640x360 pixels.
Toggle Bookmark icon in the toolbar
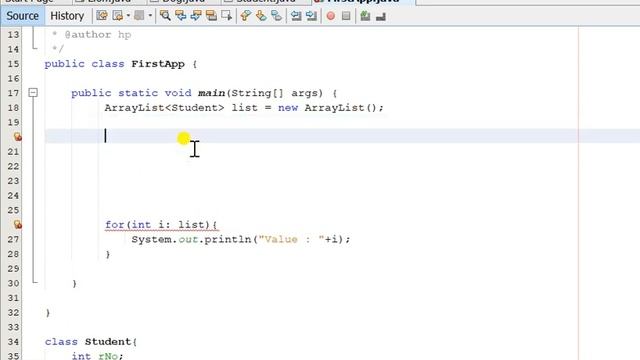(276, 16)
